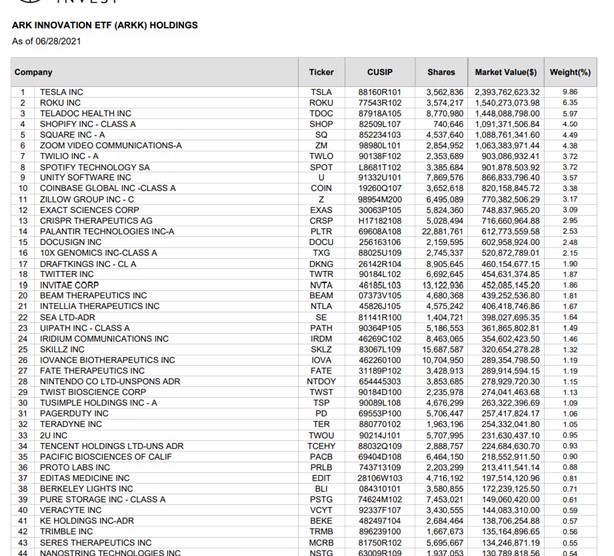Click SKILLZ INC company name
This screenshot has width=614, height=556.
62,349
